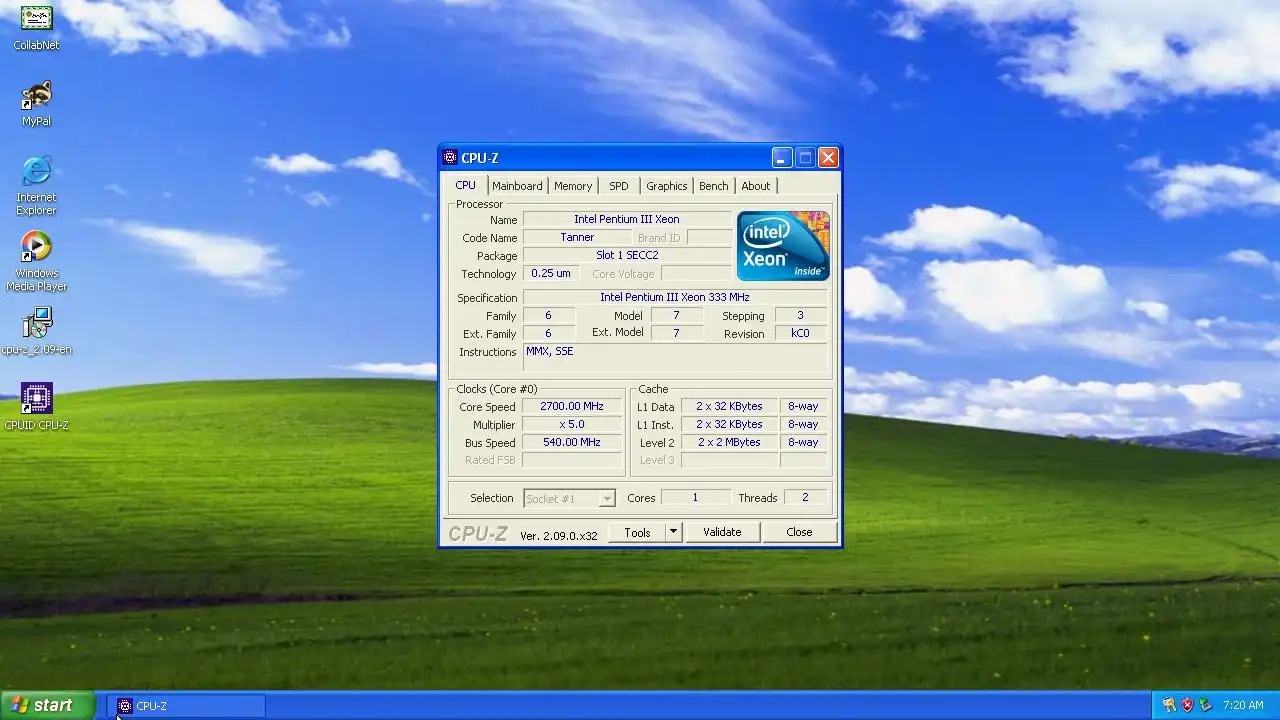The height and width of the screenshot is (720, 1280).
Task: Click the Tools button
Action: pyautogui.click(x=637, y=532)
